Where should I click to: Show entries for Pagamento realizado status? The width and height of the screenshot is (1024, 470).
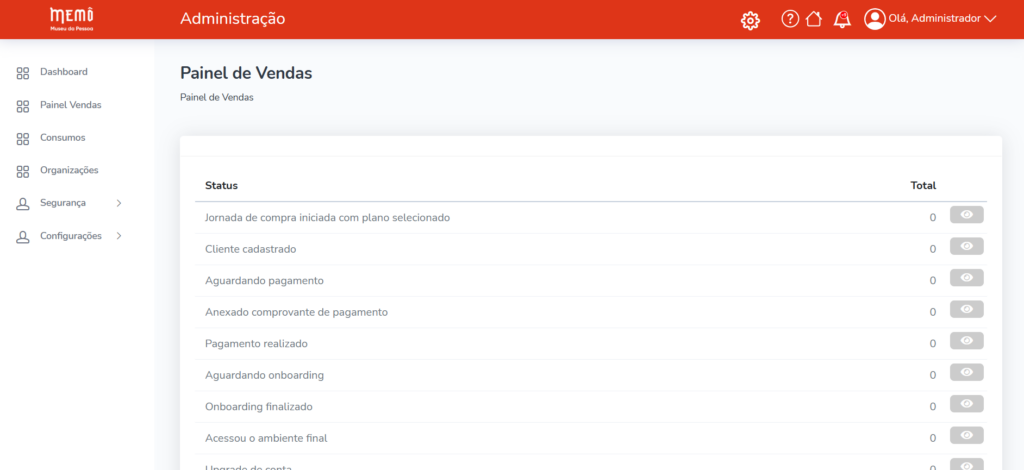[966, 341]
